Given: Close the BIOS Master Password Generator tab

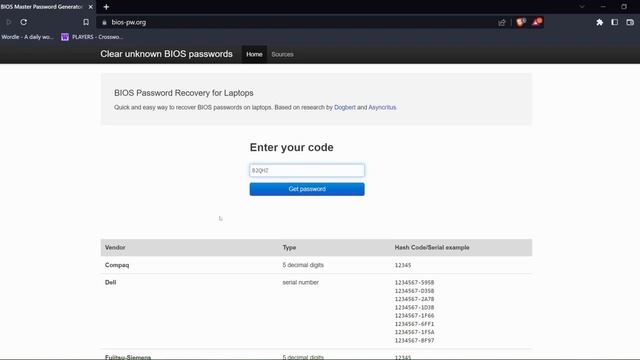Looking at the screenshot, I should coord(91,7).
